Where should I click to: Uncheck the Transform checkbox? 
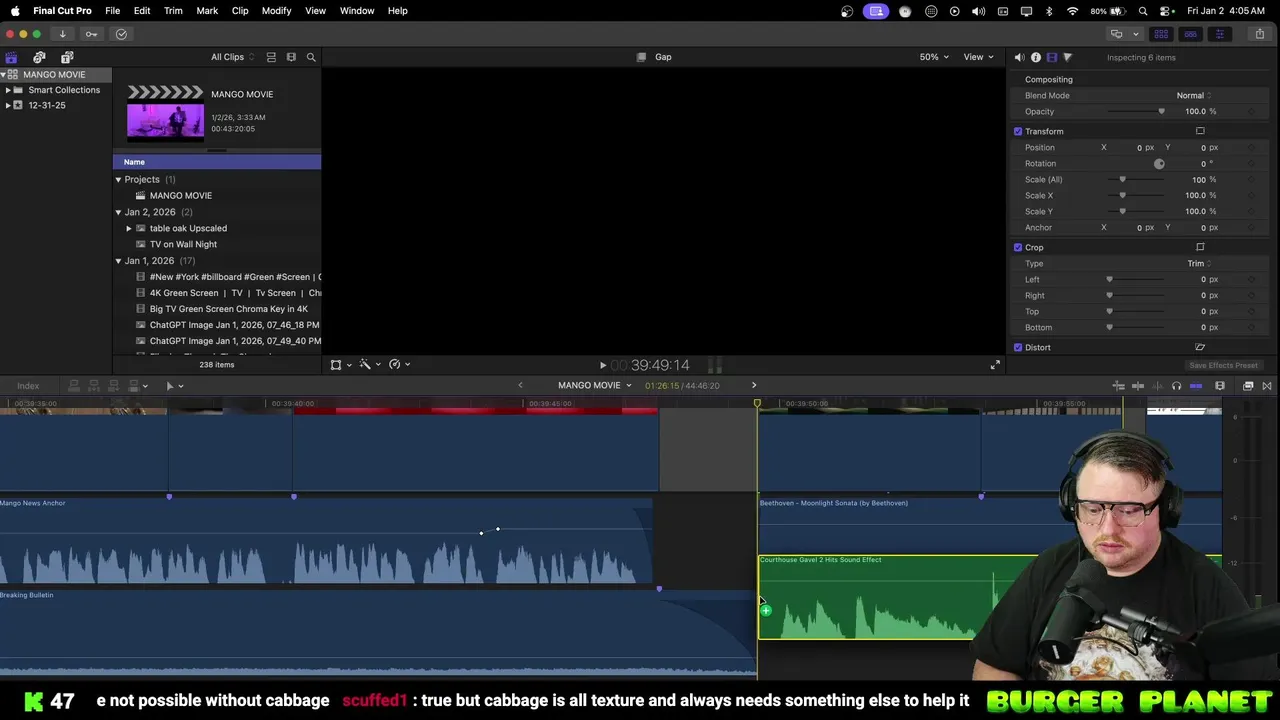coord(1018,131)
